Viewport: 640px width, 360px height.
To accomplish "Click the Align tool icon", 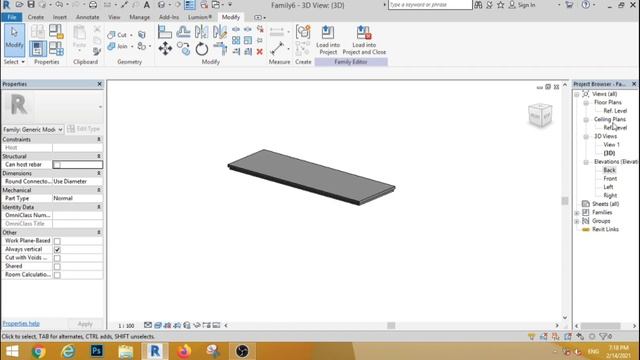I will tap(165, 32).
